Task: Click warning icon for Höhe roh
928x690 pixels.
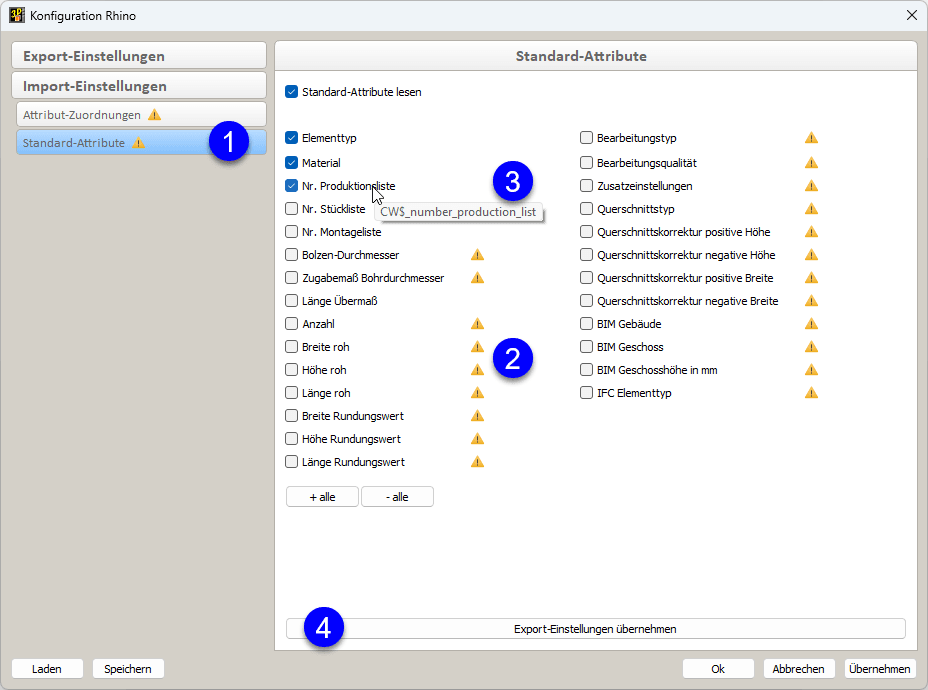Action: [478, 370]
